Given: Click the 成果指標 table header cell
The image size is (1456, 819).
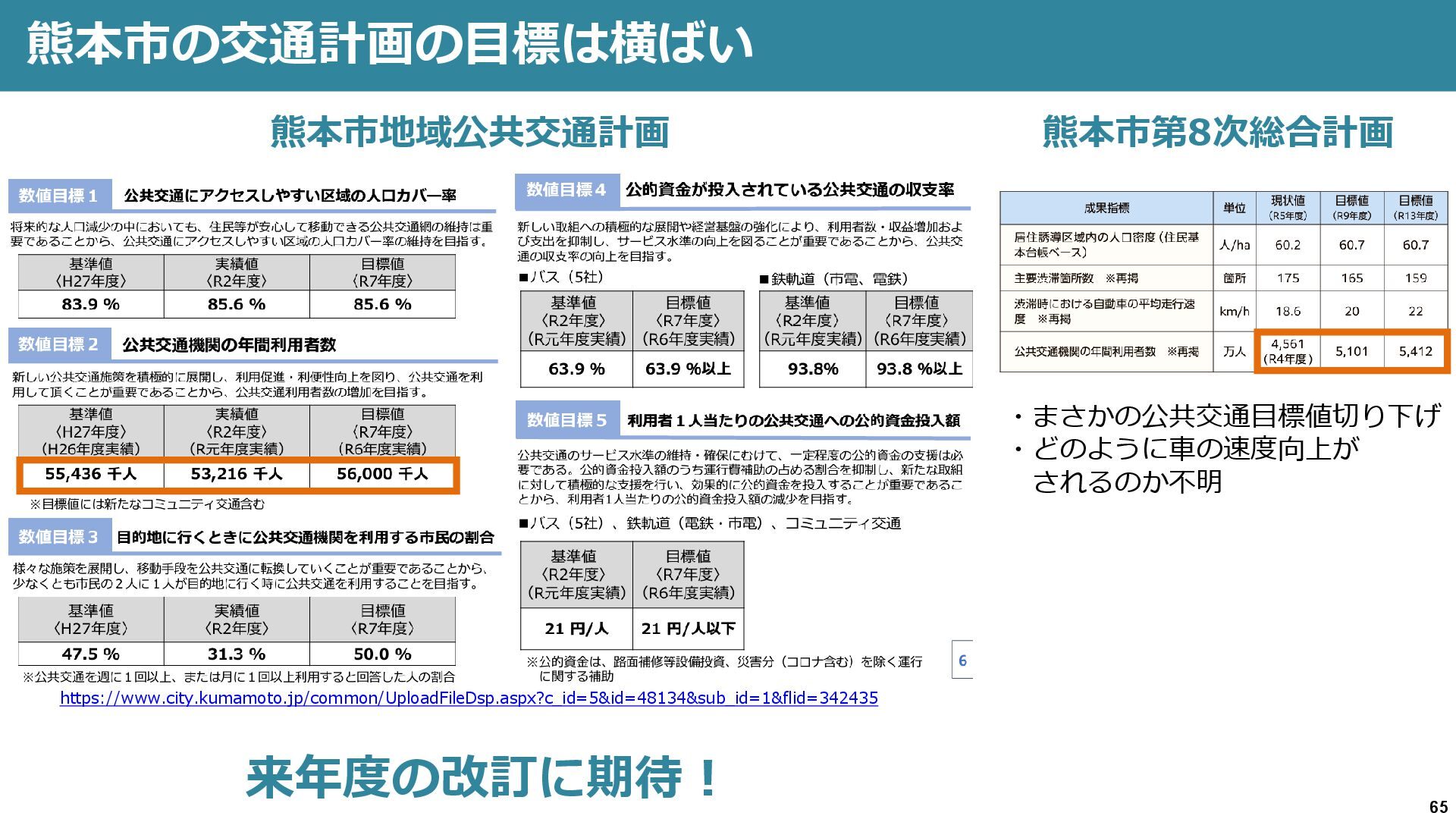Looking at the screenshot, I should (x=1106, y=208).
